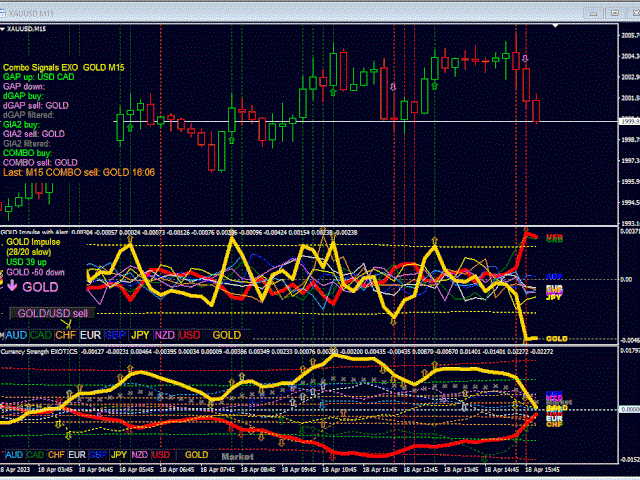Screen dimensions: 640x480
Task: Click the current price marker 1999.9 on the price axis
Action: click(627, 121)
